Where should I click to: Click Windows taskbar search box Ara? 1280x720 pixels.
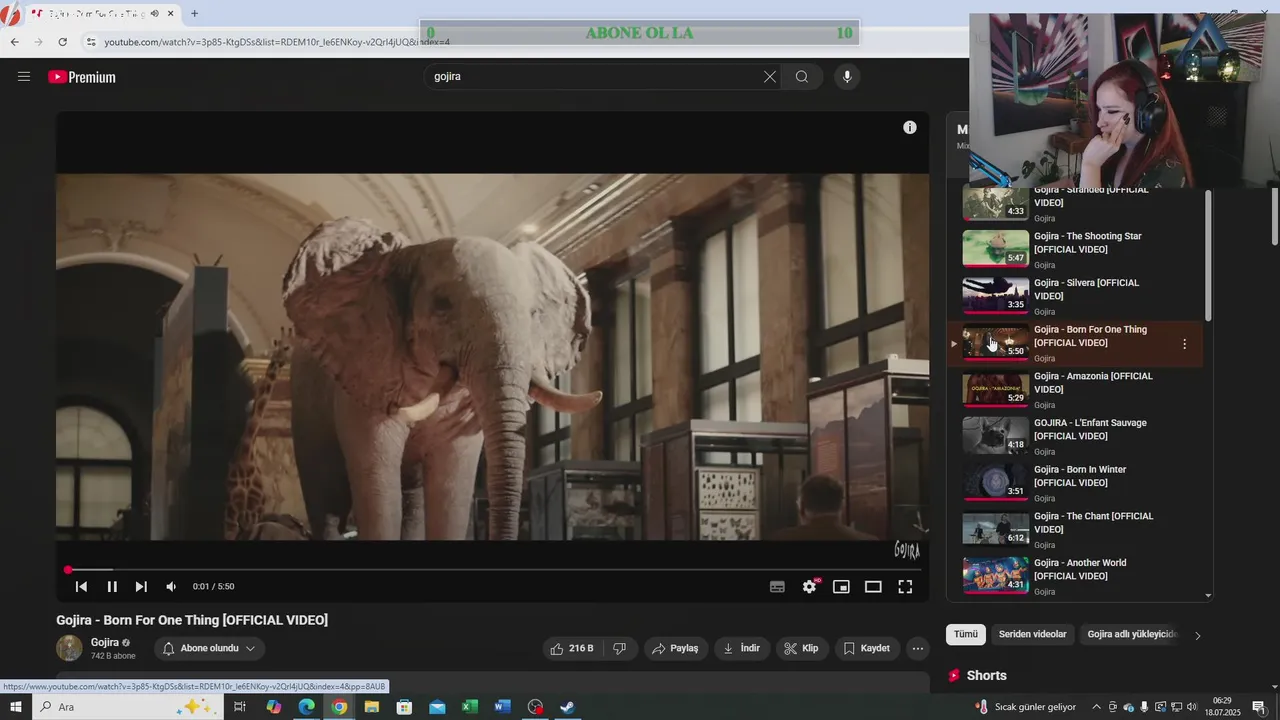[127, 707]
